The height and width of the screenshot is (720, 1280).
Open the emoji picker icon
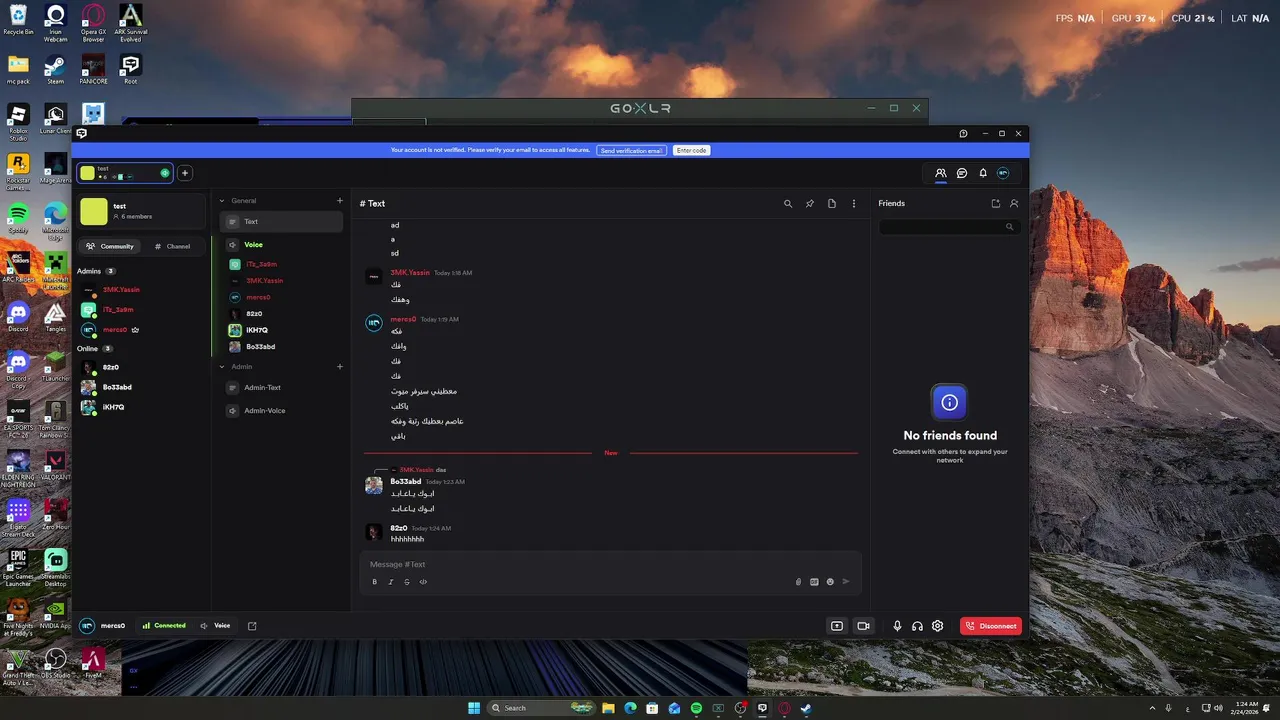(830, 582)
